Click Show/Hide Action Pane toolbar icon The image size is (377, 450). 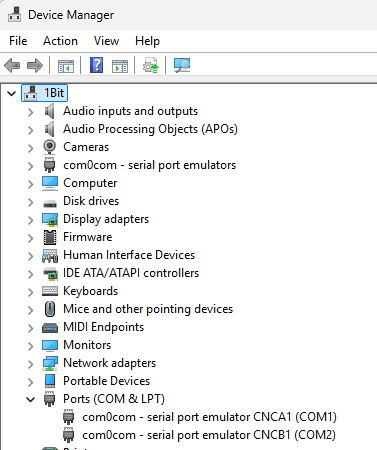pyautogui.click(x=120, y=66)
